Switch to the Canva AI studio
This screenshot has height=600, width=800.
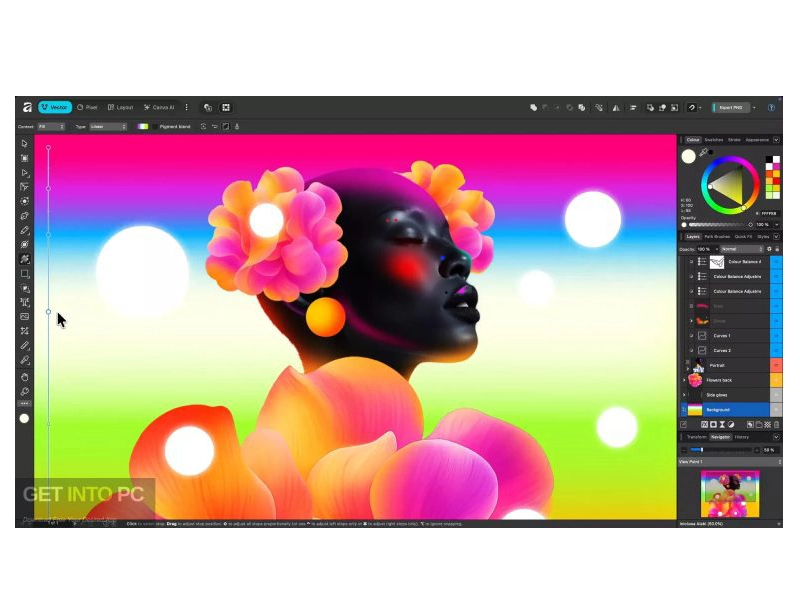159,107
